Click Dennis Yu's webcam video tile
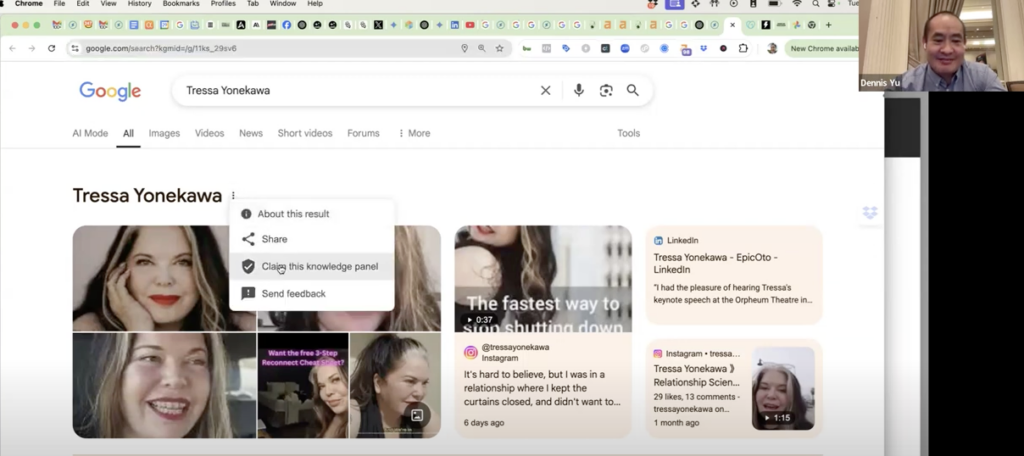The image size is (1024, 456). click(941, 45)
